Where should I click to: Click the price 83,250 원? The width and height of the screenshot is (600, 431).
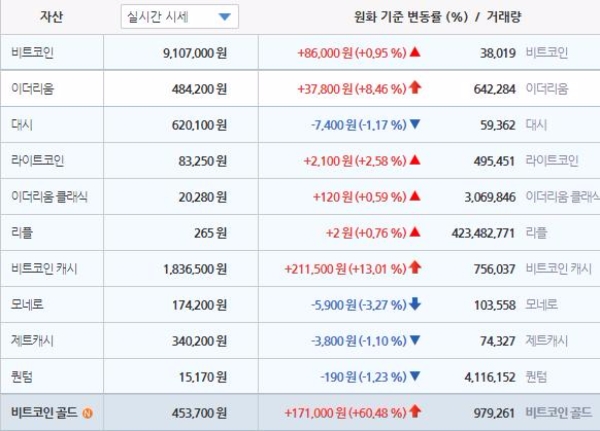click(x=203, y=161)
